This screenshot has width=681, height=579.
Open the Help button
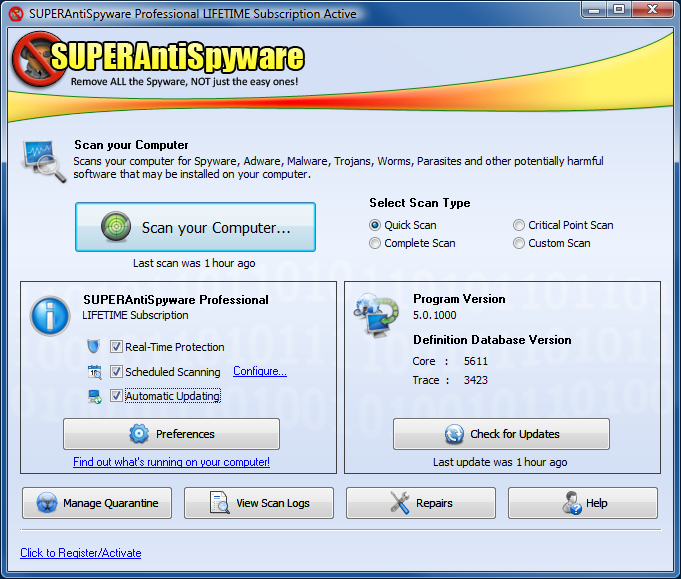pos(583,503)
